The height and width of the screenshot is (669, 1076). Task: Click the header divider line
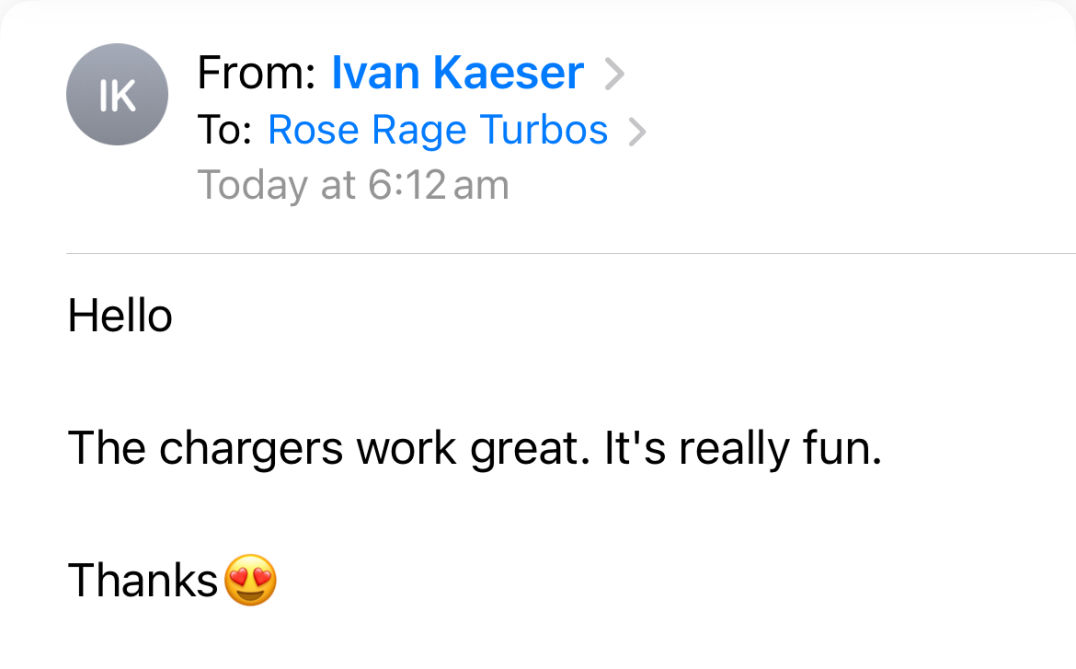(571, 253)
